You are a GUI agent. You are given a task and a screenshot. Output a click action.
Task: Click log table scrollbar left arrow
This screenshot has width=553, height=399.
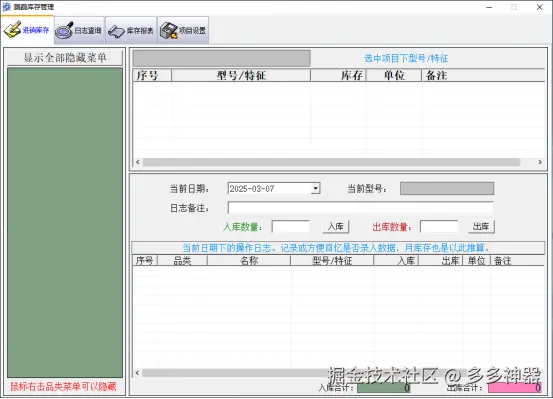pos(138,373)
